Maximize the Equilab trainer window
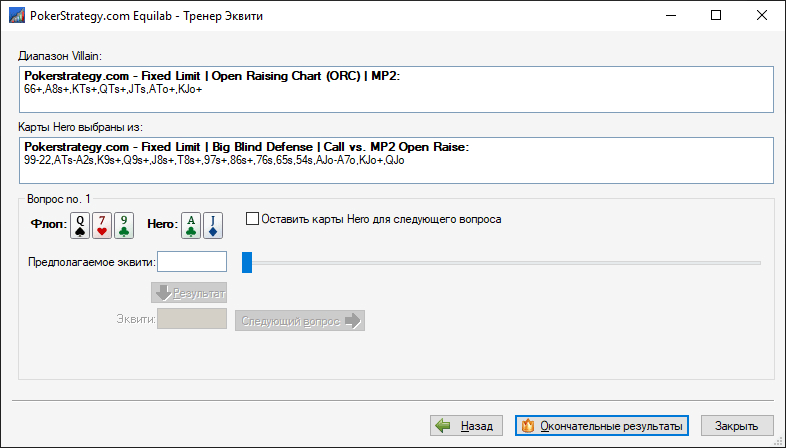 (715, 16)
